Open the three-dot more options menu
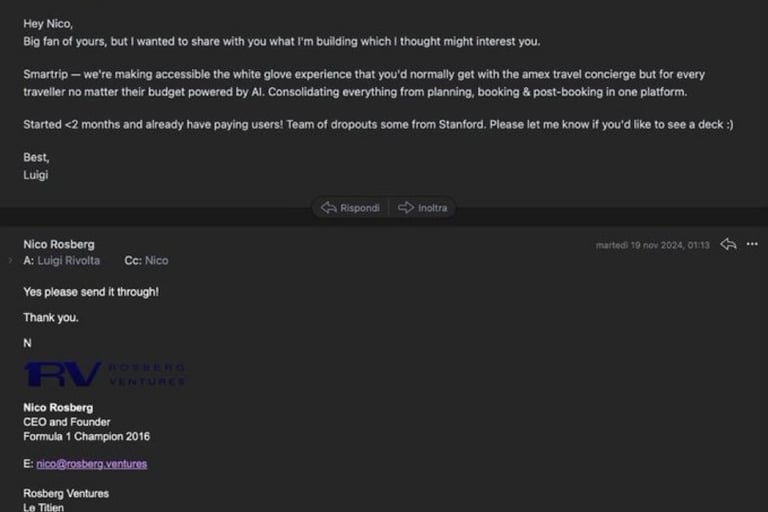This screenshot has height=512, width=768. point(752,244)
